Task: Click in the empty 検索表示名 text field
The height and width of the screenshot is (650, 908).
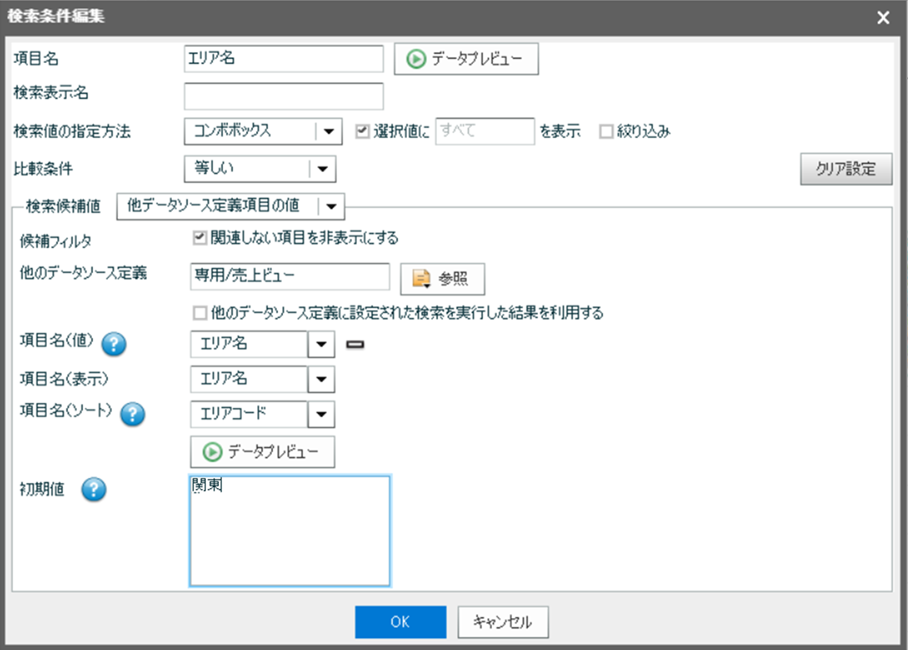Action: [x=284, y=96]
